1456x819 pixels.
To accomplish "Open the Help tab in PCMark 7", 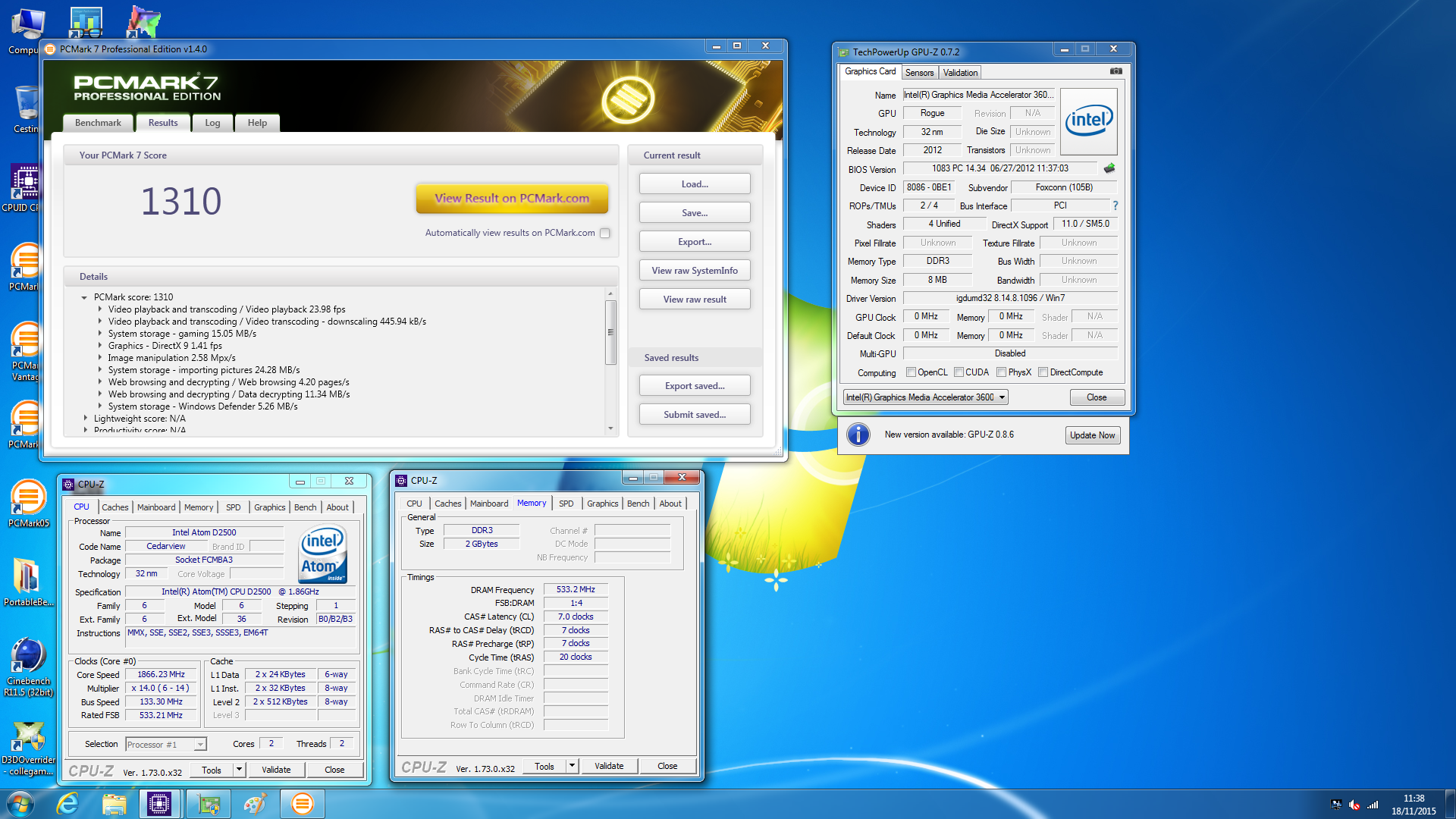I will point(257,123).
